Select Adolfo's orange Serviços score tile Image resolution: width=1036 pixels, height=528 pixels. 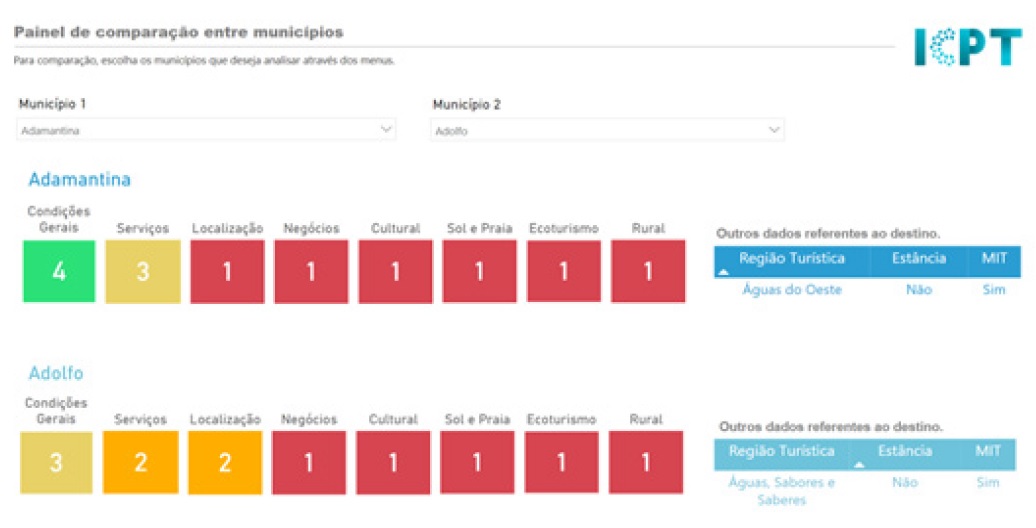tap(141, 462)
